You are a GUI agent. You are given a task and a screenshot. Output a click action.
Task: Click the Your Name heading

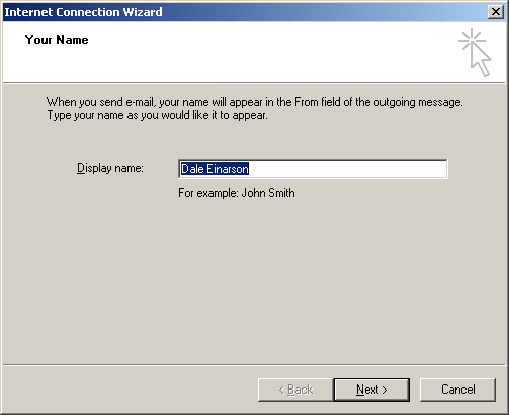56,40
